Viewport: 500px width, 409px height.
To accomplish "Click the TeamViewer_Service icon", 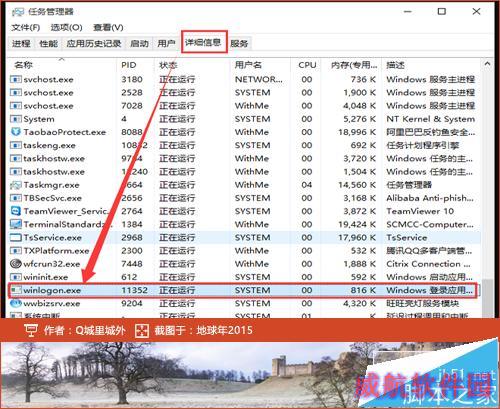I will click(x=16, y=211).
